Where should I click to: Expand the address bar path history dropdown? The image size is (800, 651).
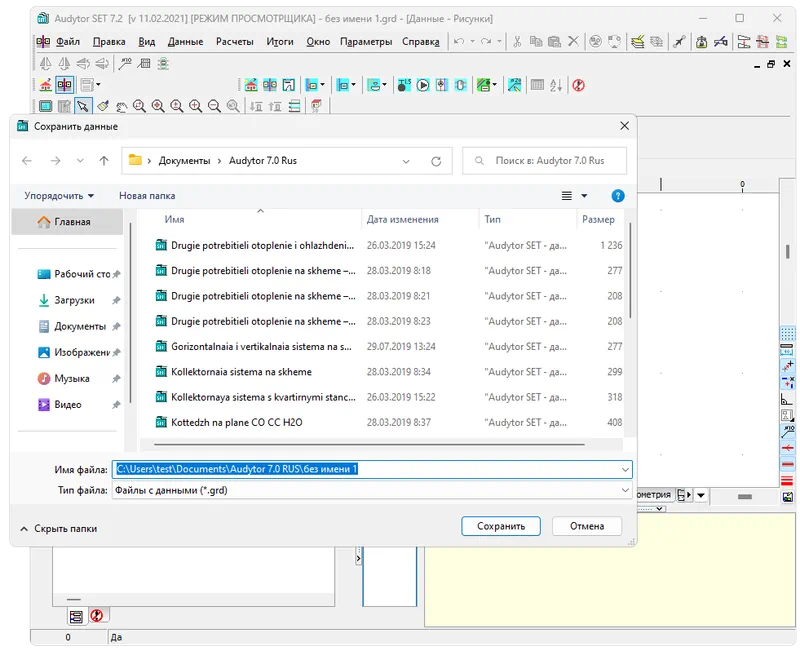[x=406, y=161]
